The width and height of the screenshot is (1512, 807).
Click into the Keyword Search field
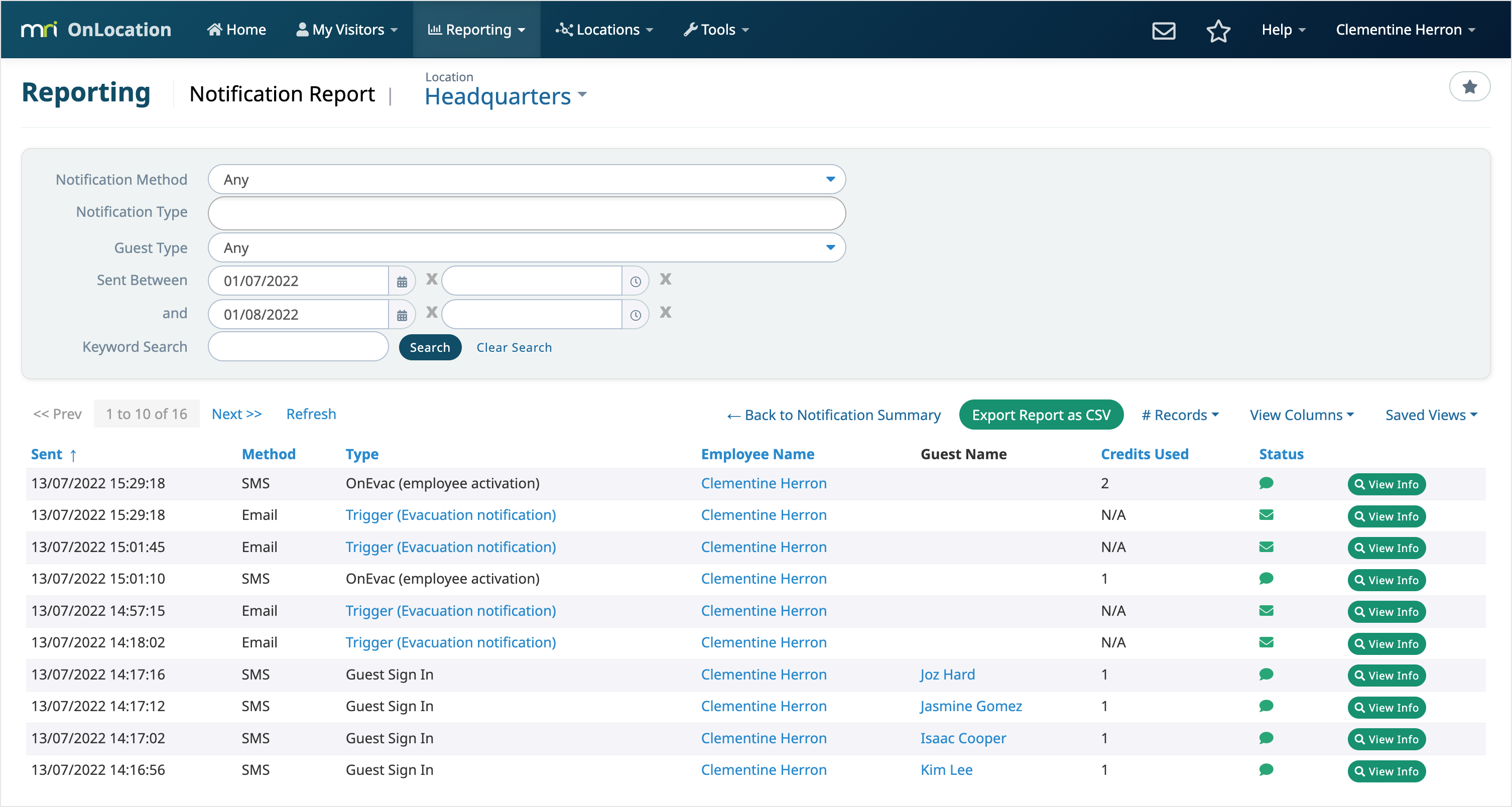click(298, 347)
